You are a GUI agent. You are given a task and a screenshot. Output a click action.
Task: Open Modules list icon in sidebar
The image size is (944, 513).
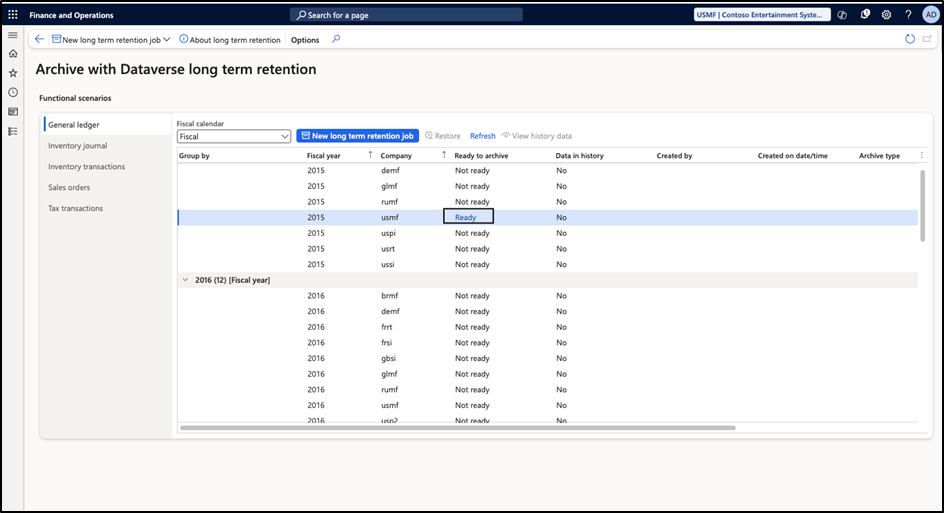tap(13, 131)
